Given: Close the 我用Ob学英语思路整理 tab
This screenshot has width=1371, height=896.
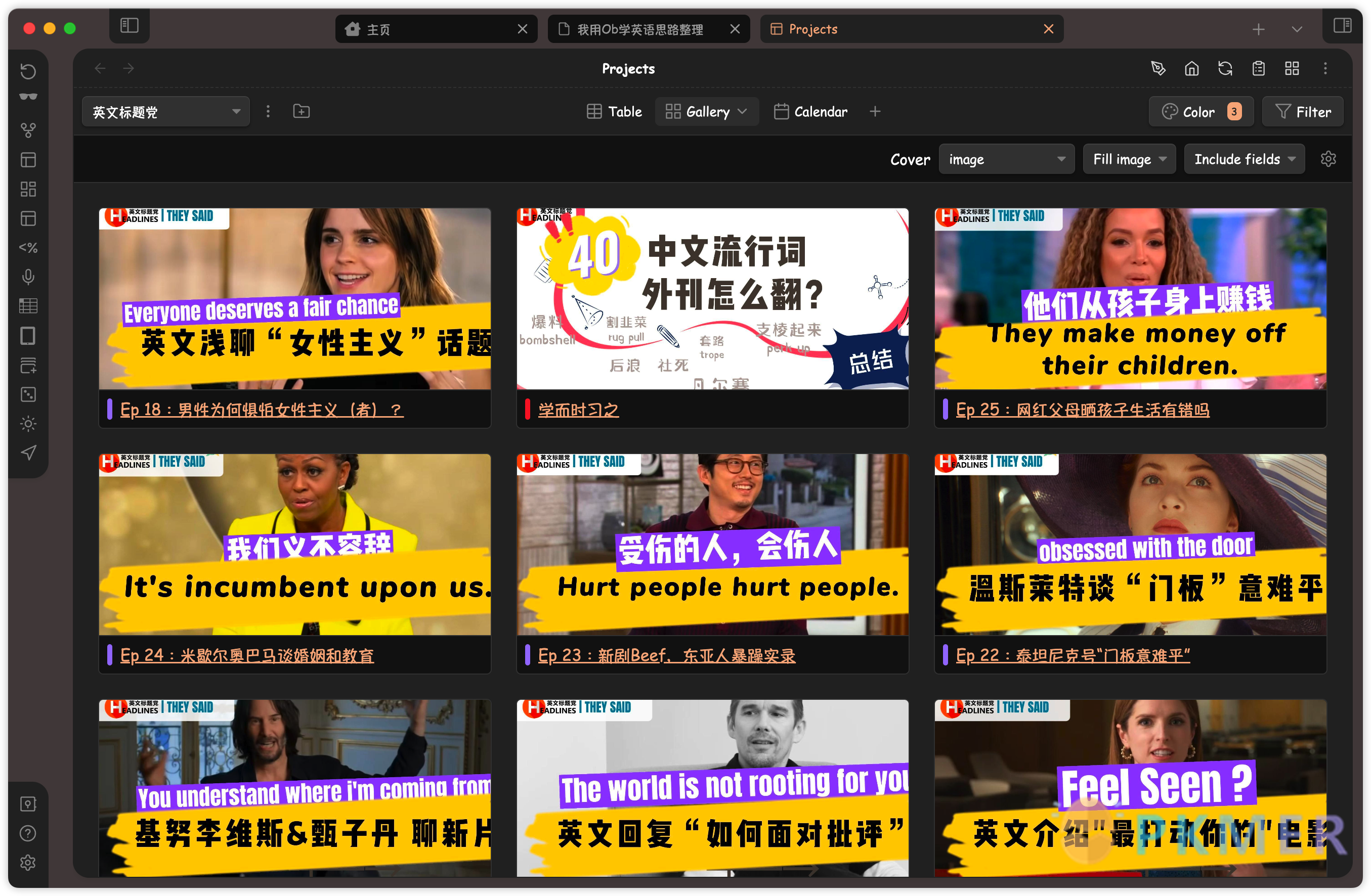Looking at the screenshot, I should (x=735, y=29).
